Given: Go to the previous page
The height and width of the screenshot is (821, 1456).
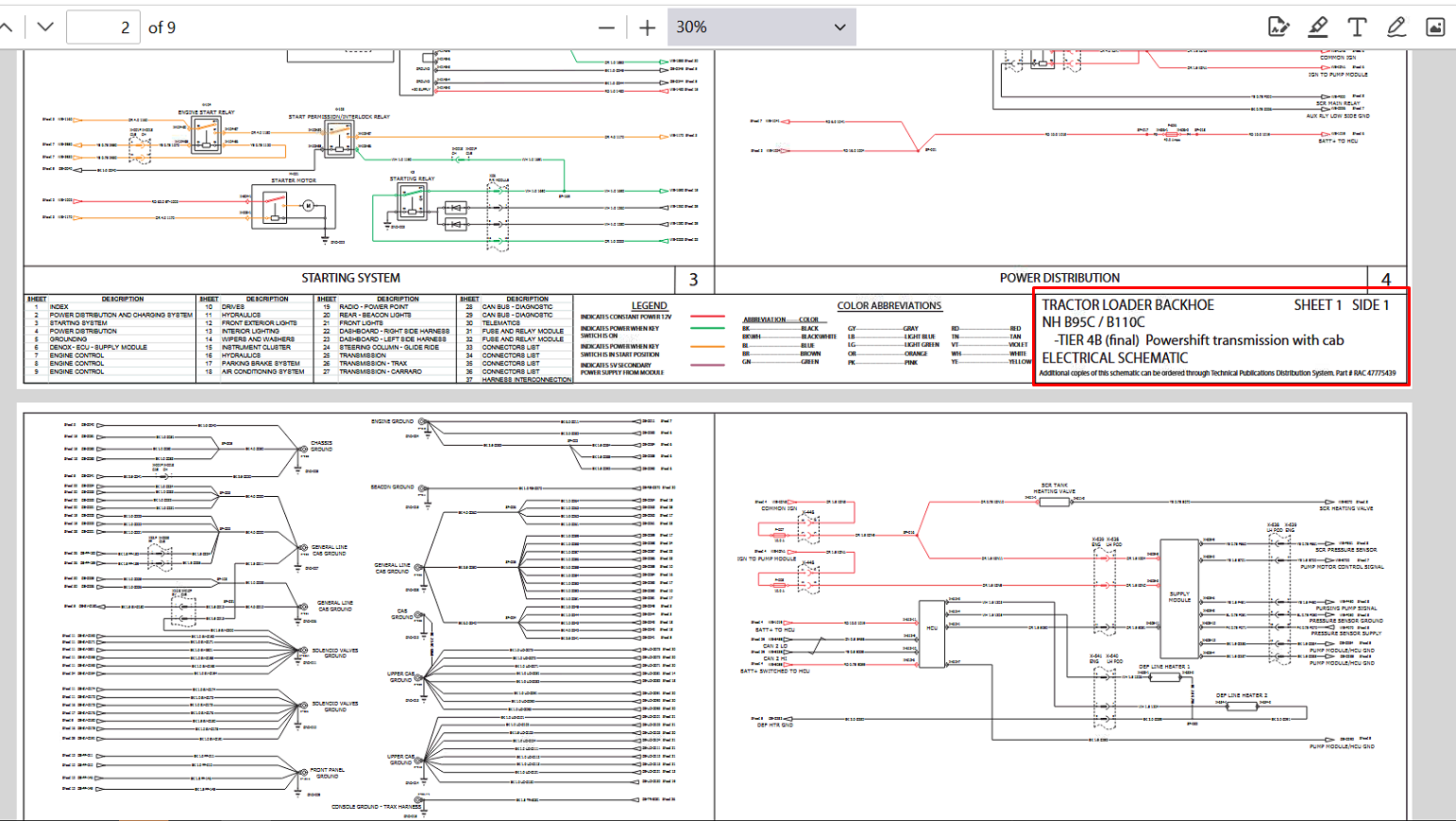Looking at the screenshot, I should (x=8, y=27).
